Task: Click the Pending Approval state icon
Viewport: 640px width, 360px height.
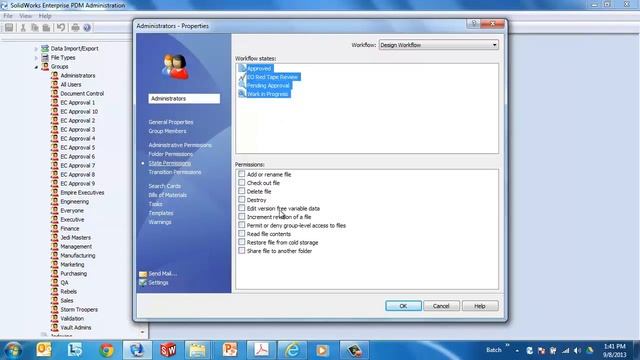Action: coord(242,85)
